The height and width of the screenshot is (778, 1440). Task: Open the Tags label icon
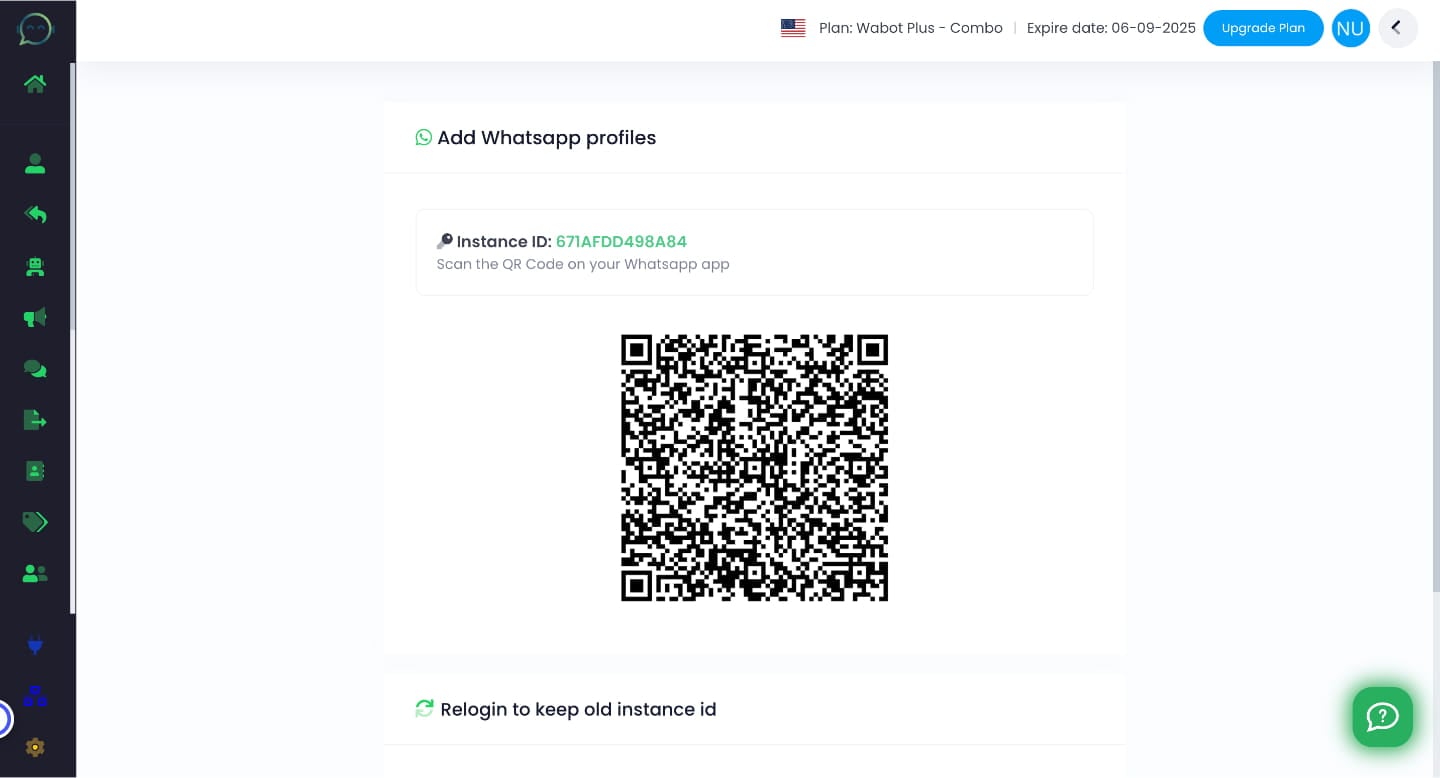35,522
